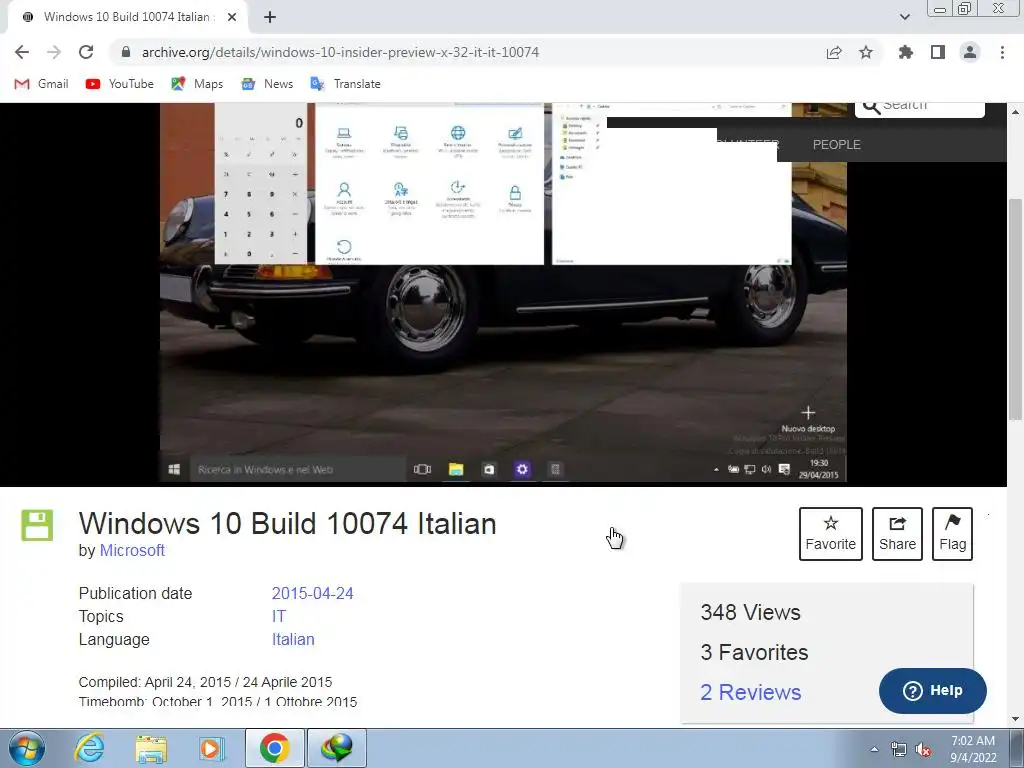Click the address bar URL
1024x768 pixels.
(340, 52)
